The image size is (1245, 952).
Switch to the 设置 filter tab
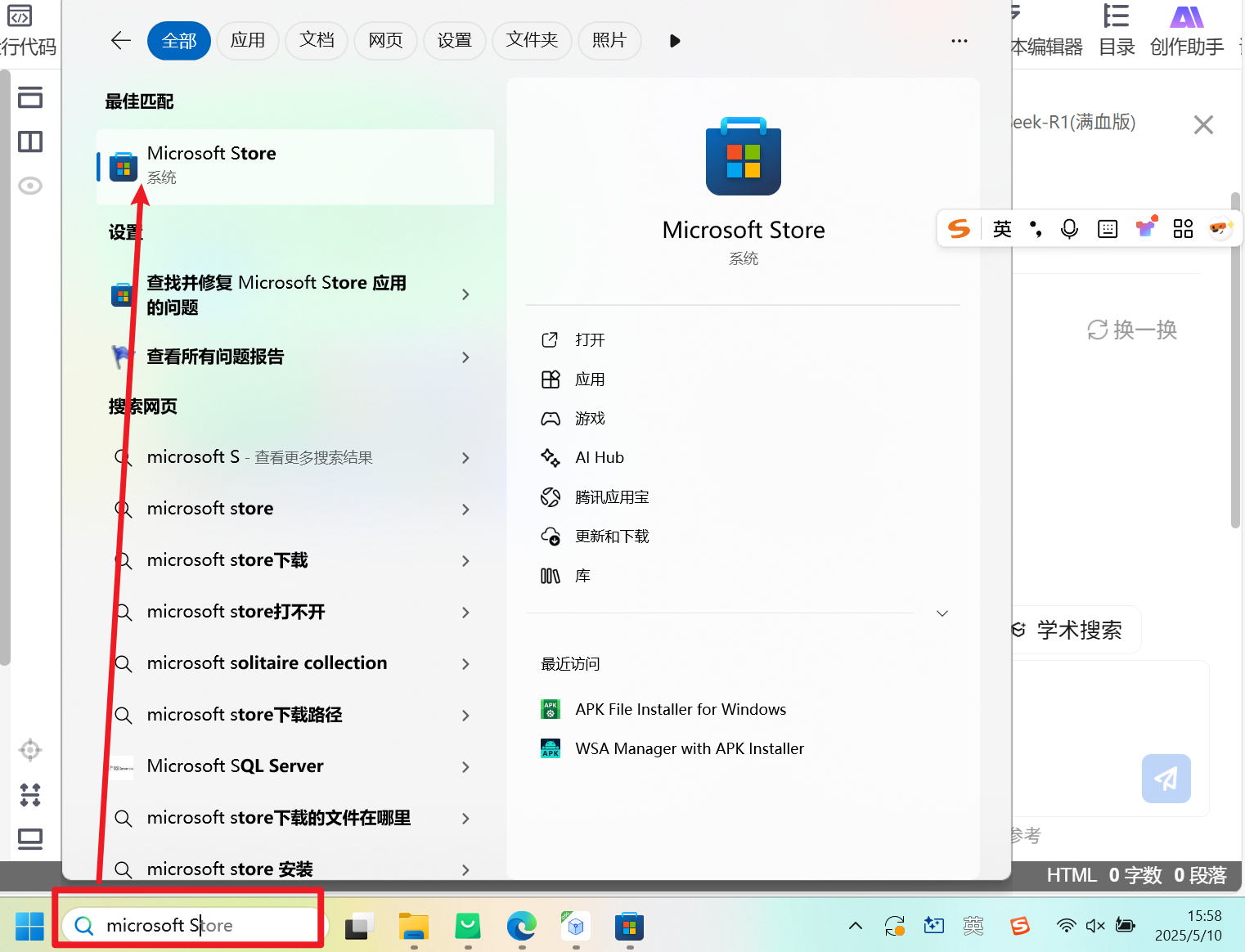pyautogui.click(x=455, y=40)
